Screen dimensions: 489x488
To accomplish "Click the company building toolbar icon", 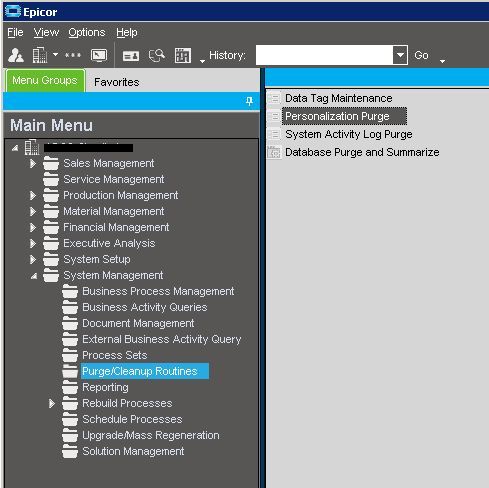I will [40, 55].
